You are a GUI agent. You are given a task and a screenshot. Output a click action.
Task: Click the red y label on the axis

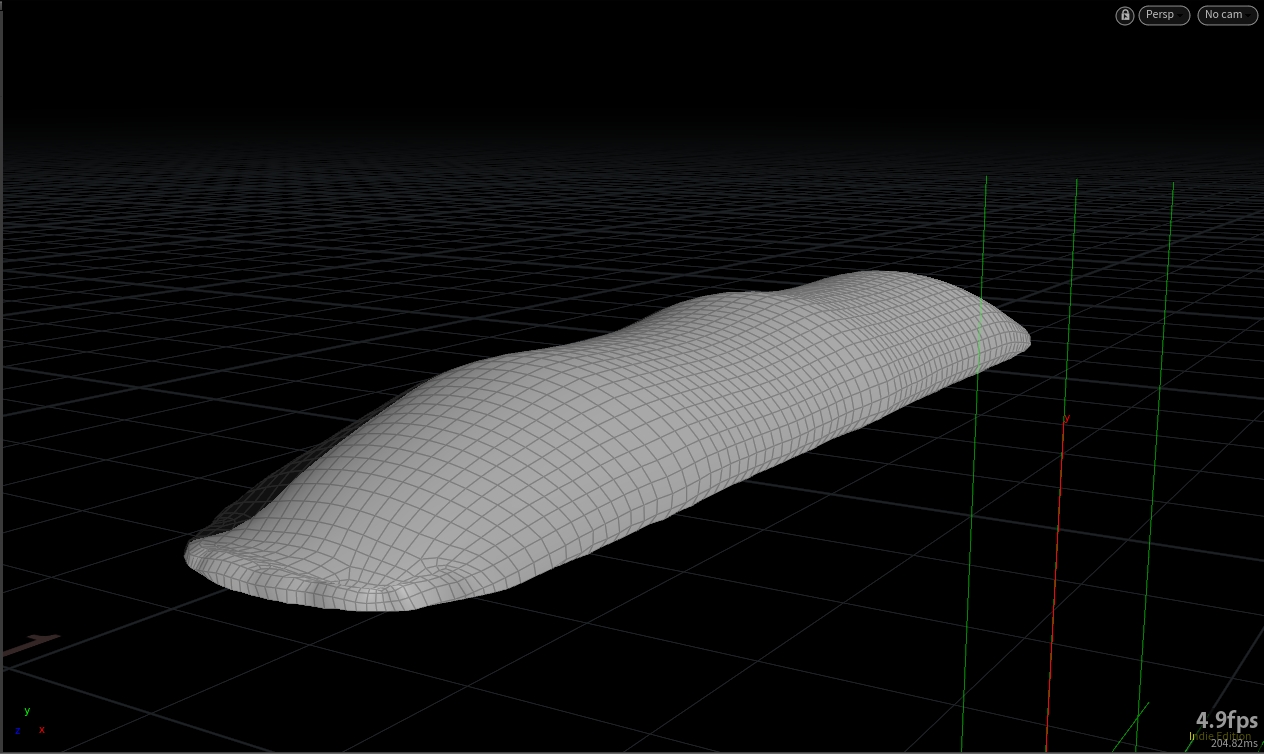1067,419
